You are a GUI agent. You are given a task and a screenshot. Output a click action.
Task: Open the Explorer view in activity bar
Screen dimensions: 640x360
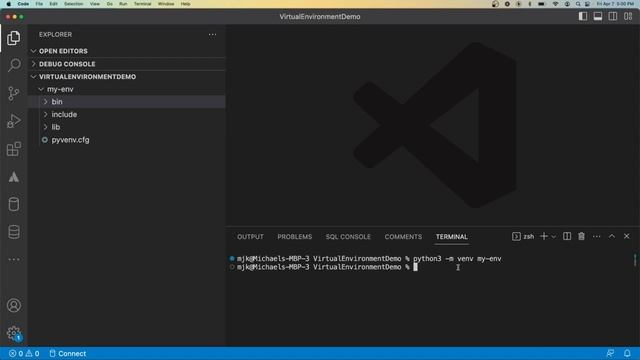(x=13, y=38)
